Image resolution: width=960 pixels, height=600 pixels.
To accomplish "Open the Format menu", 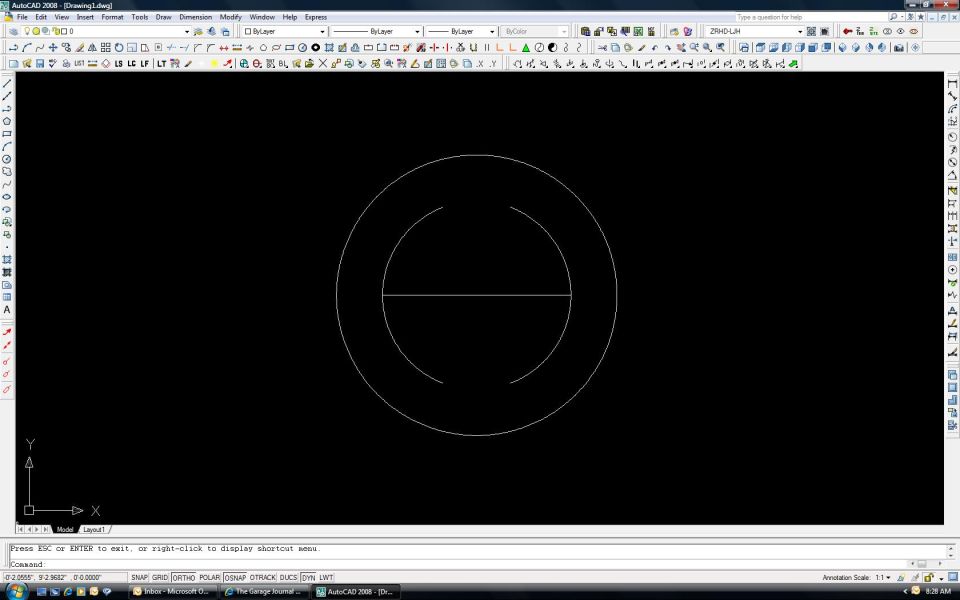I will pyautogui.click(x=112, y=17).
